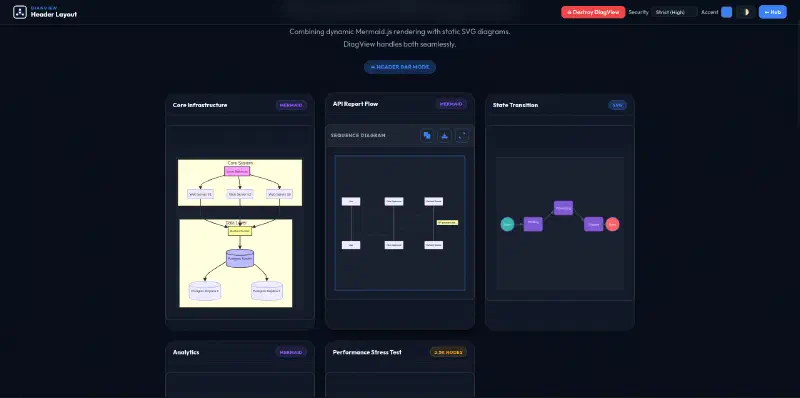This screenshot has width=800, height=398.
Task: Click the green Start node in State Transition
Action: (x=507, y=224)
